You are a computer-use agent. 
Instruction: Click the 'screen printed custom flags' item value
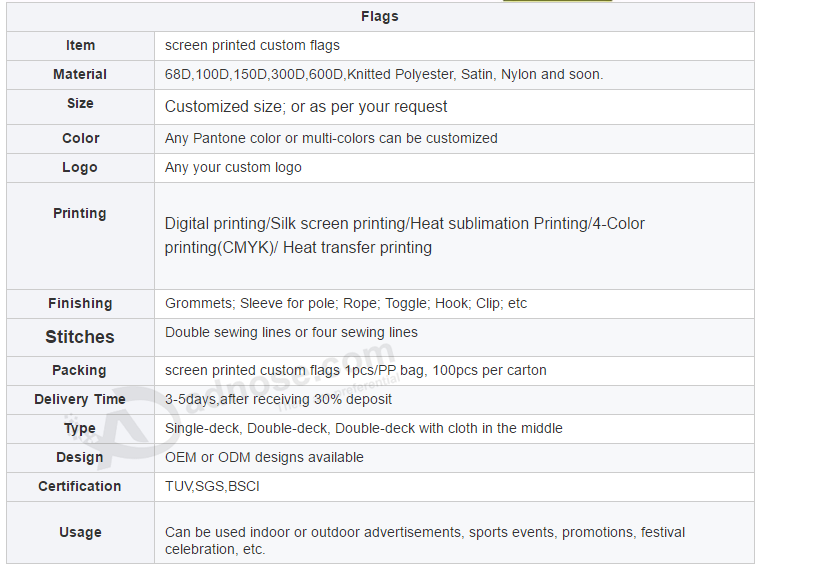(252, 45)
